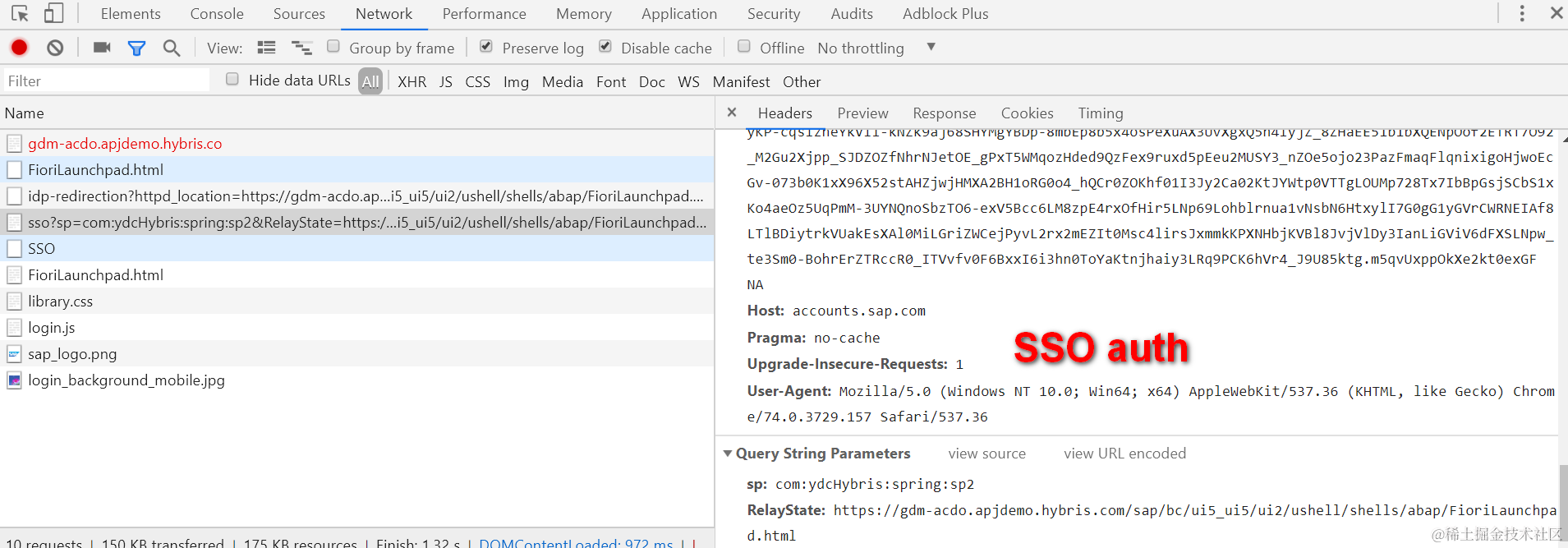Stop recording network log with red button
1568x548 pixels.
(20, 48)
